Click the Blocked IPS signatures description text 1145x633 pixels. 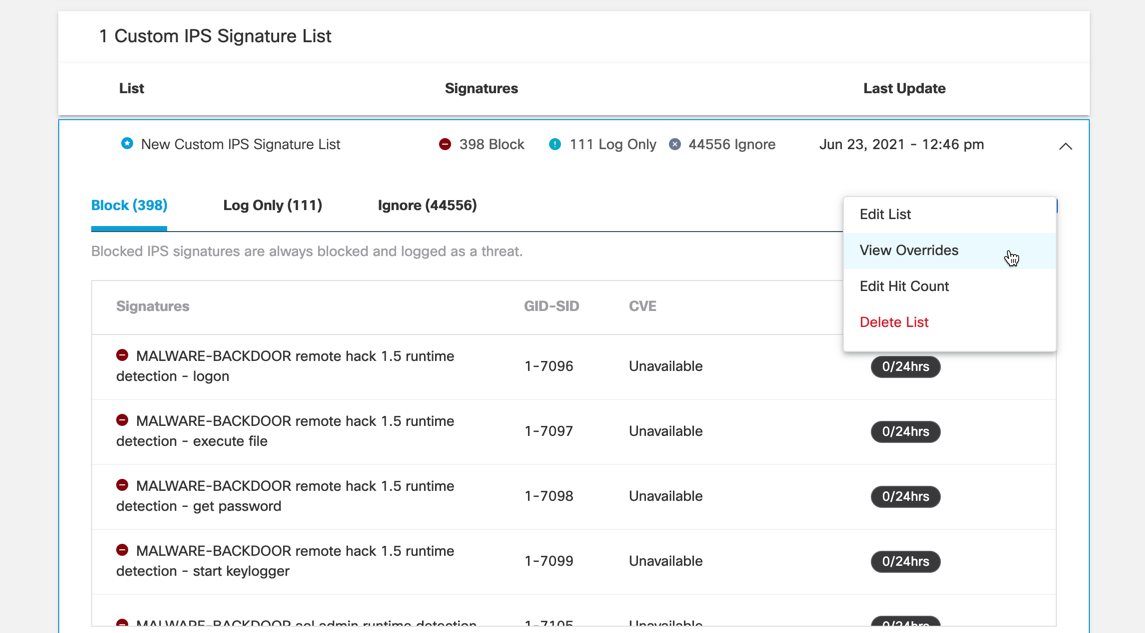click(x=307, y=251)
